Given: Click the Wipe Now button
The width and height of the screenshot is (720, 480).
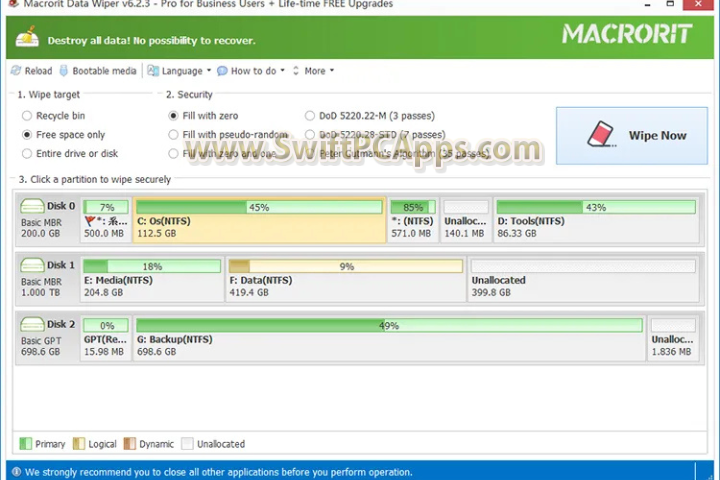Looking at the screenshot, I should 632,136.
